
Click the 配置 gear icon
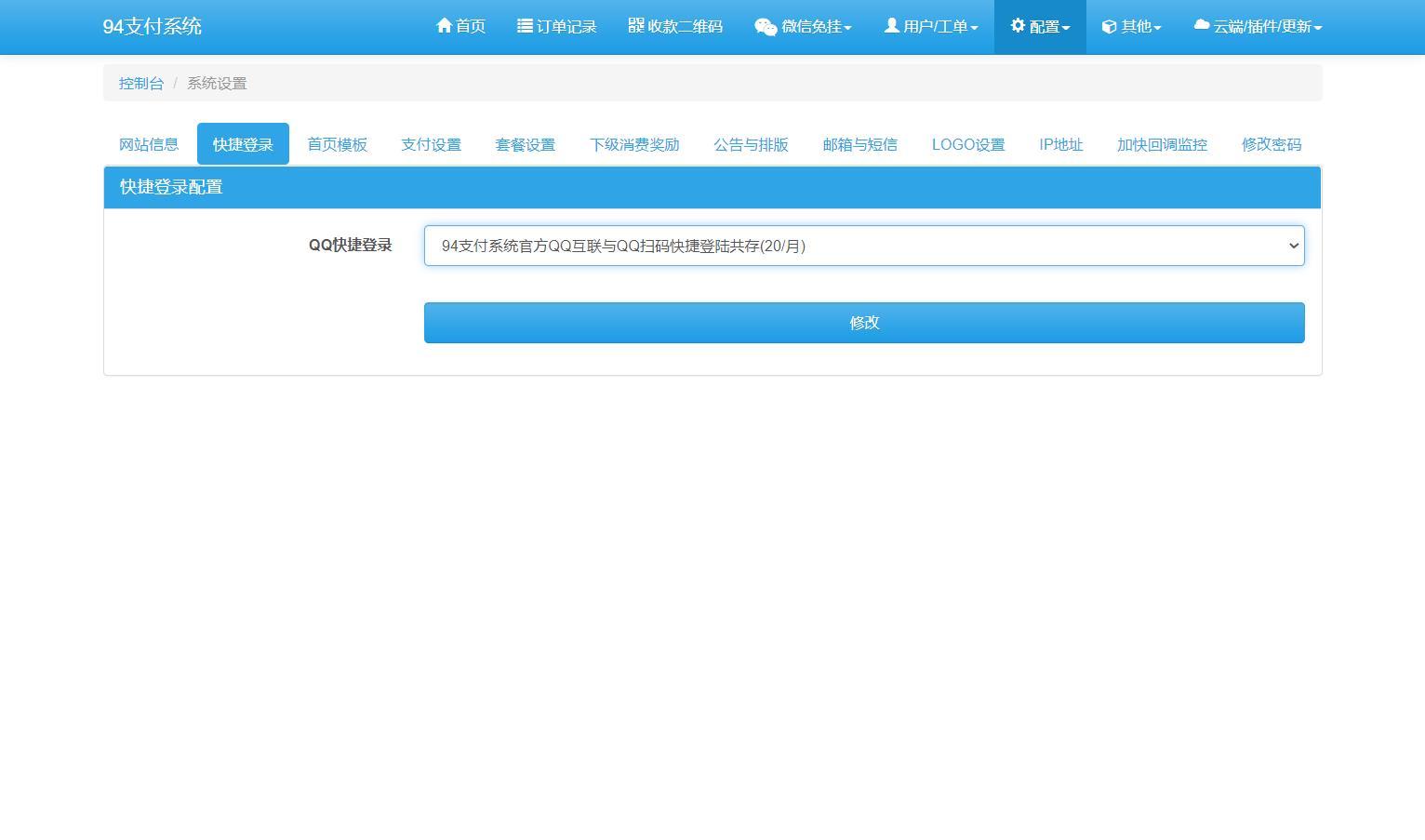coord(1017,26)
